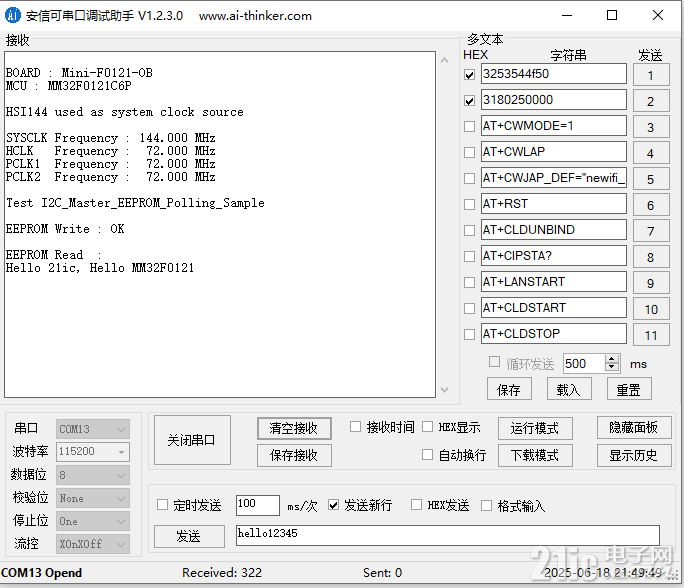Open the 串口 COM13 port dropdown
Viewport: 684px width, 588px height.
point(92,429)
